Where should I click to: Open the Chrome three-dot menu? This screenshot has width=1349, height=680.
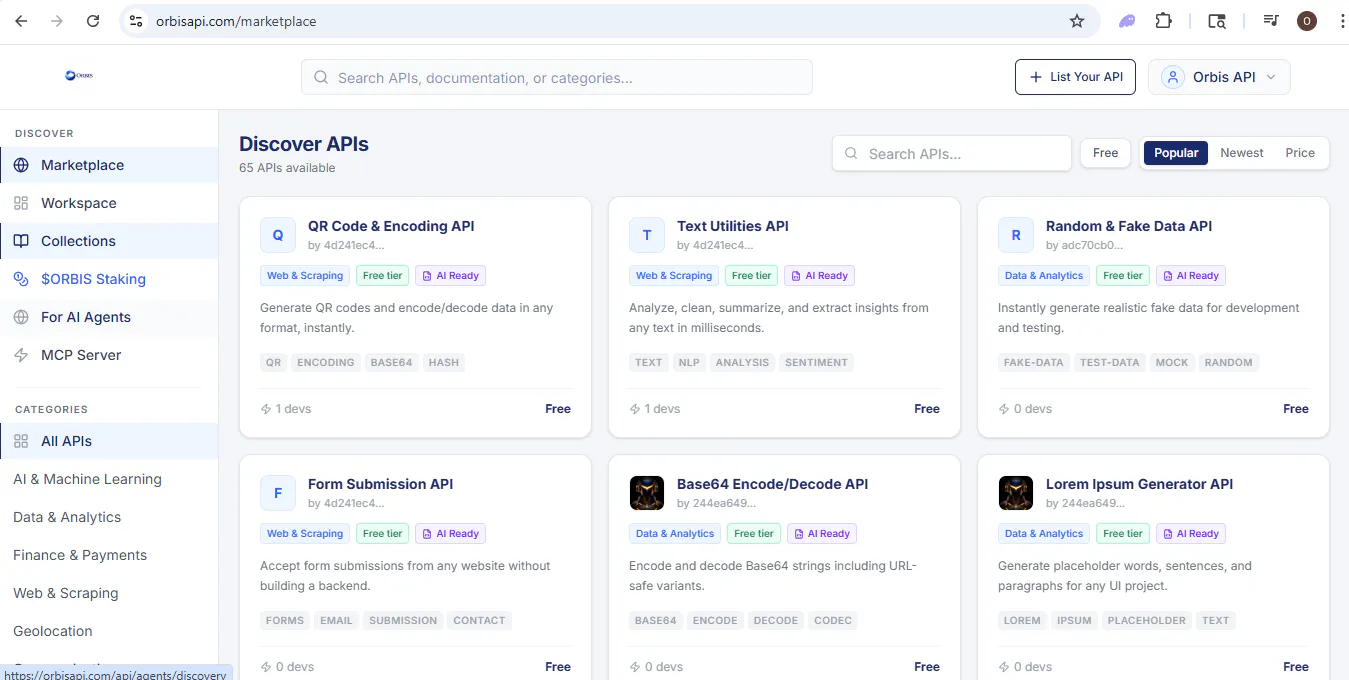[1341, 21]
